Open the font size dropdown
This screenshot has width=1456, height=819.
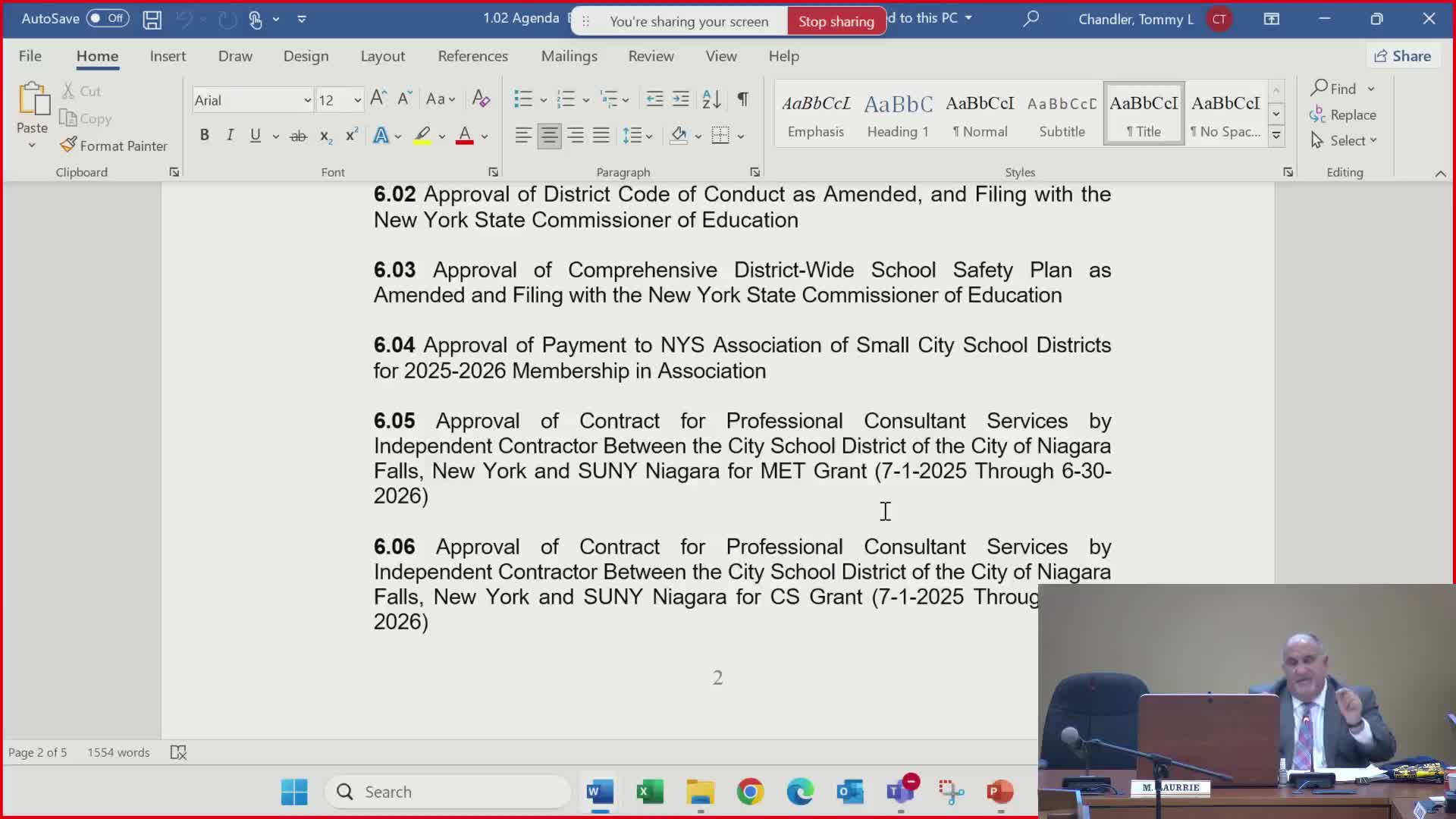(357, 100)
